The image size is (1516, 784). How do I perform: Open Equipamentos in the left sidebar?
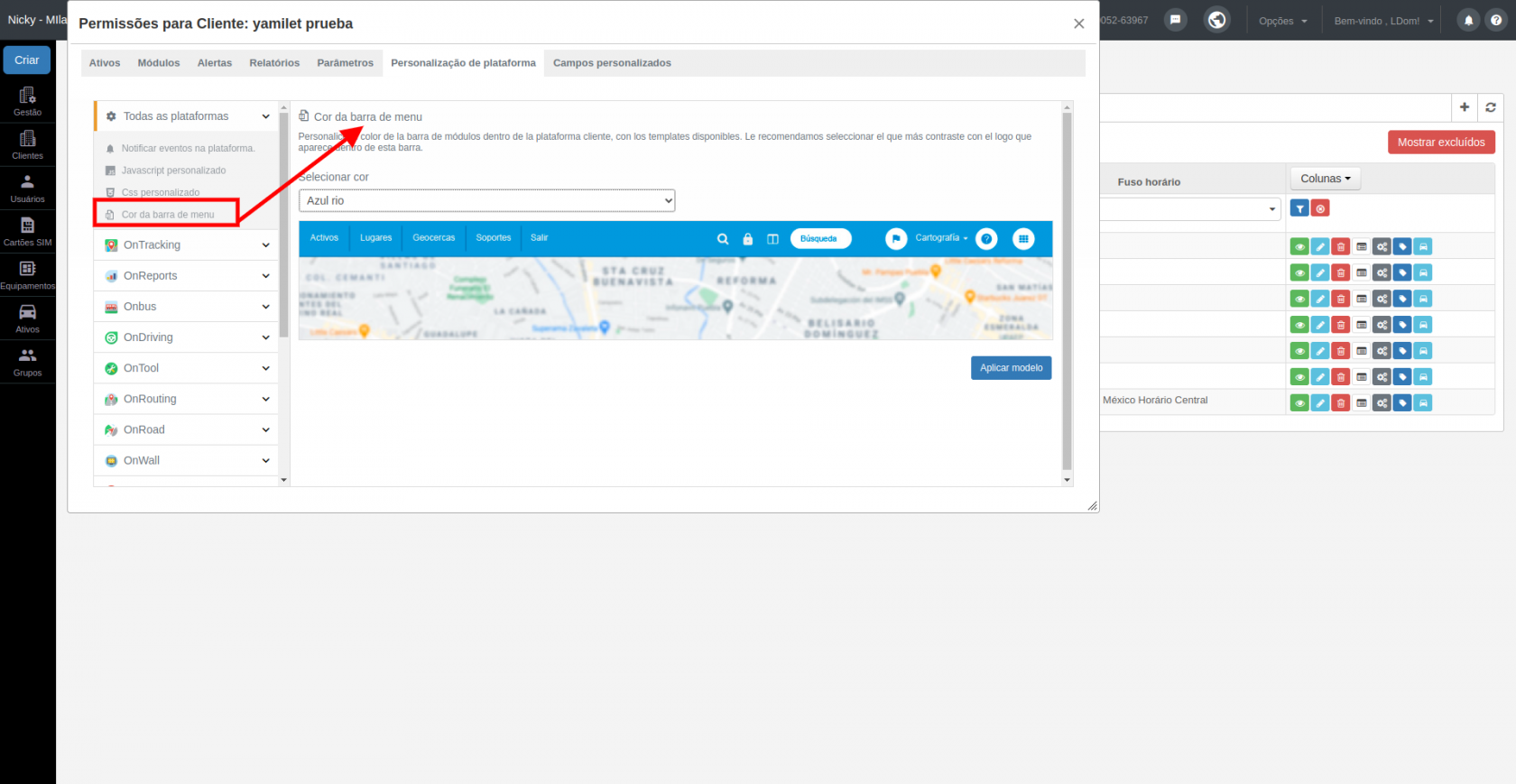(27, 274)
